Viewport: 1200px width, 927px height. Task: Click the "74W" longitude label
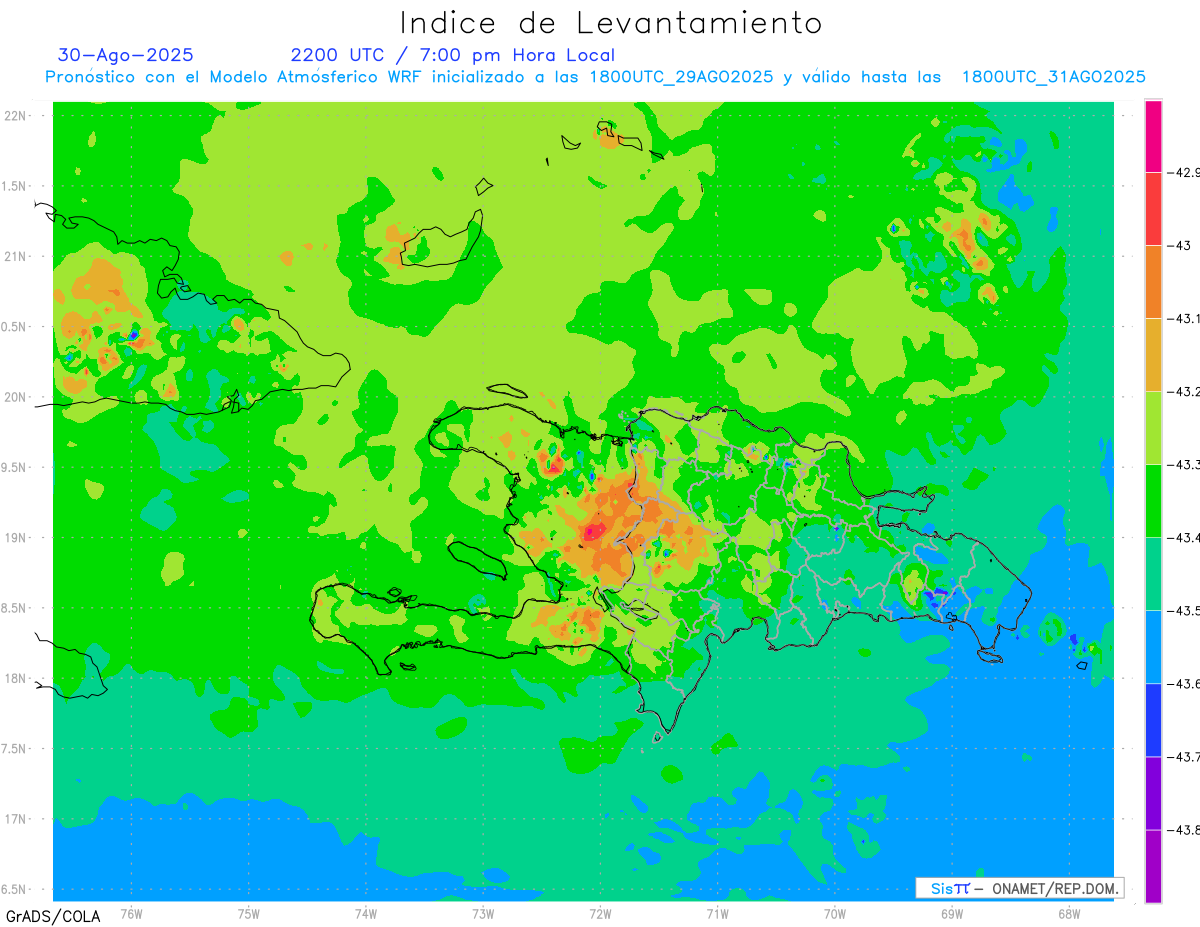pyautogui.click(x=365, y=913)
